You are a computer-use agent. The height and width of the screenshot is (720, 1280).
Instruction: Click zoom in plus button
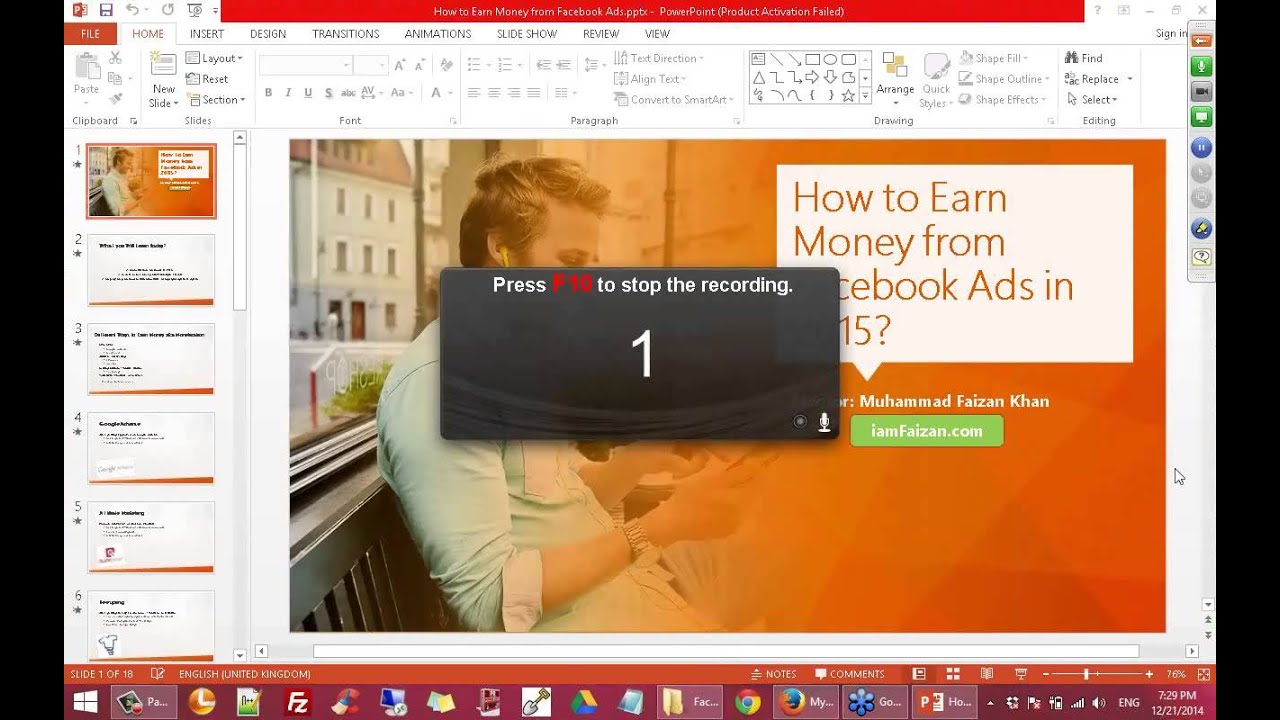coord(1149,674)
